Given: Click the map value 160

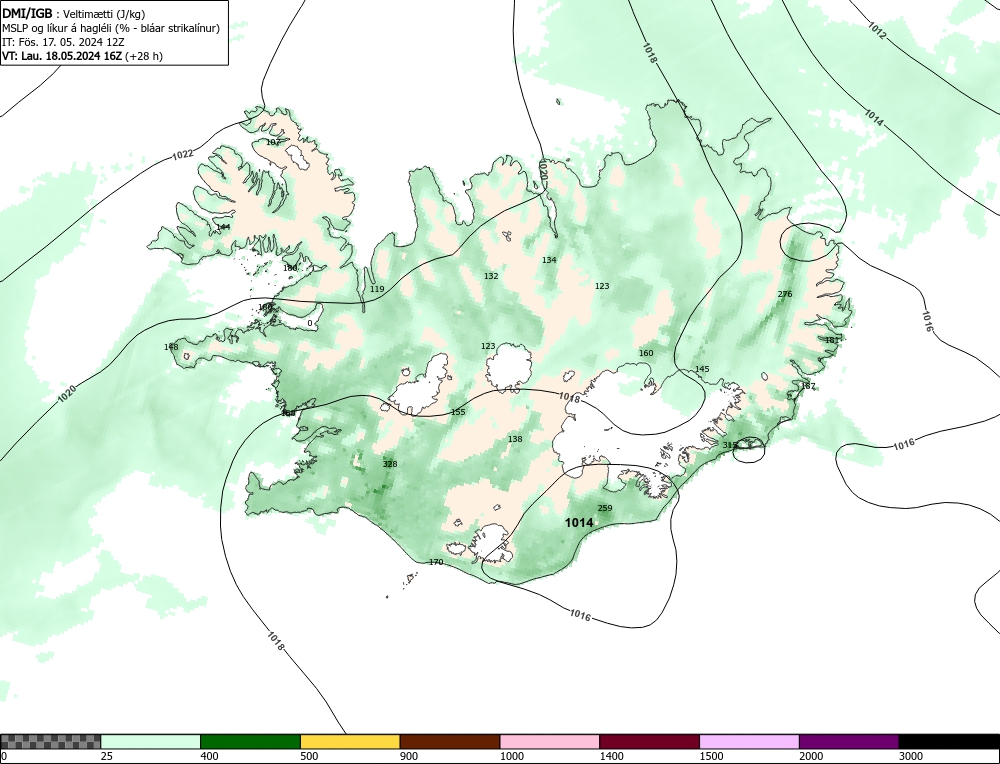Looking at the screenshot, I should tap(646, 353).
